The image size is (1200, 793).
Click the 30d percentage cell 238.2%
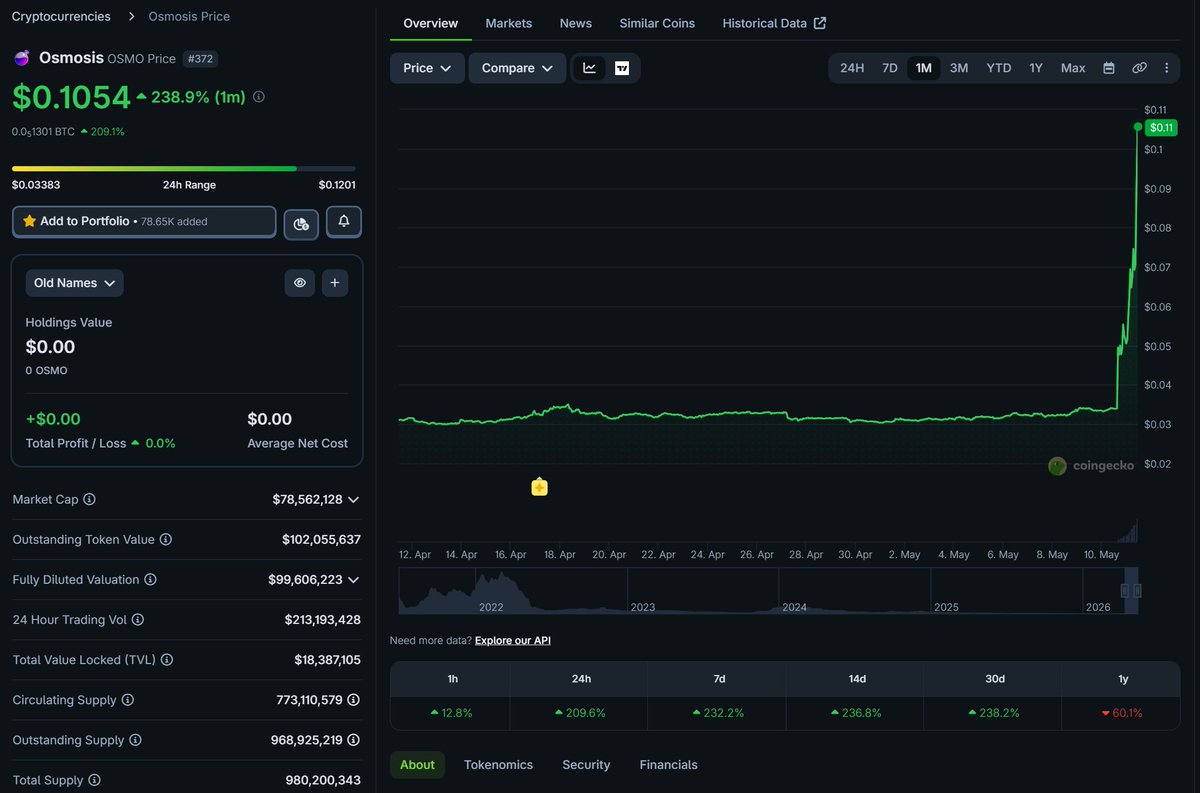tap(994, 713)
